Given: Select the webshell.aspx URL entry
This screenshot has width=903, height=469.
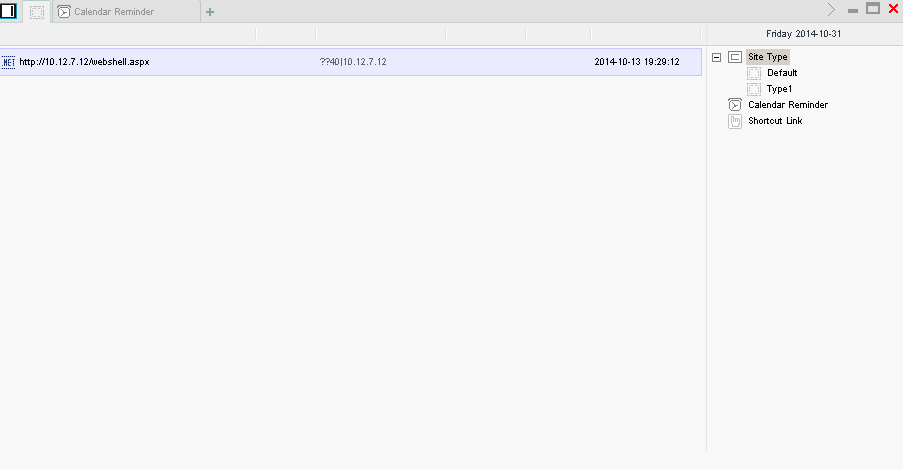Looking at the screenshot, I should tap(84, 62).
